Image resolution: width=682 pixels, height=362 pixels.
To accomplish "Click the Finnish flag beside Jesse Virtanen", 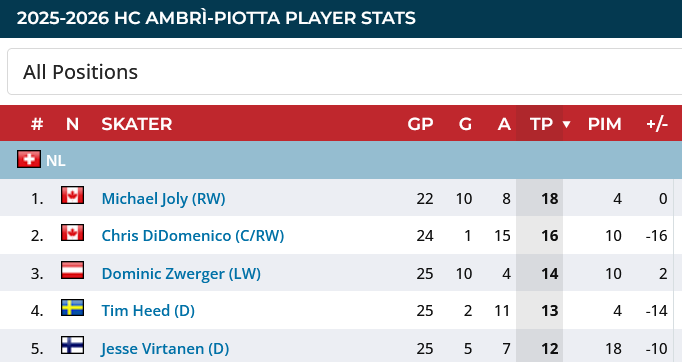I will (x=73, y=345).
